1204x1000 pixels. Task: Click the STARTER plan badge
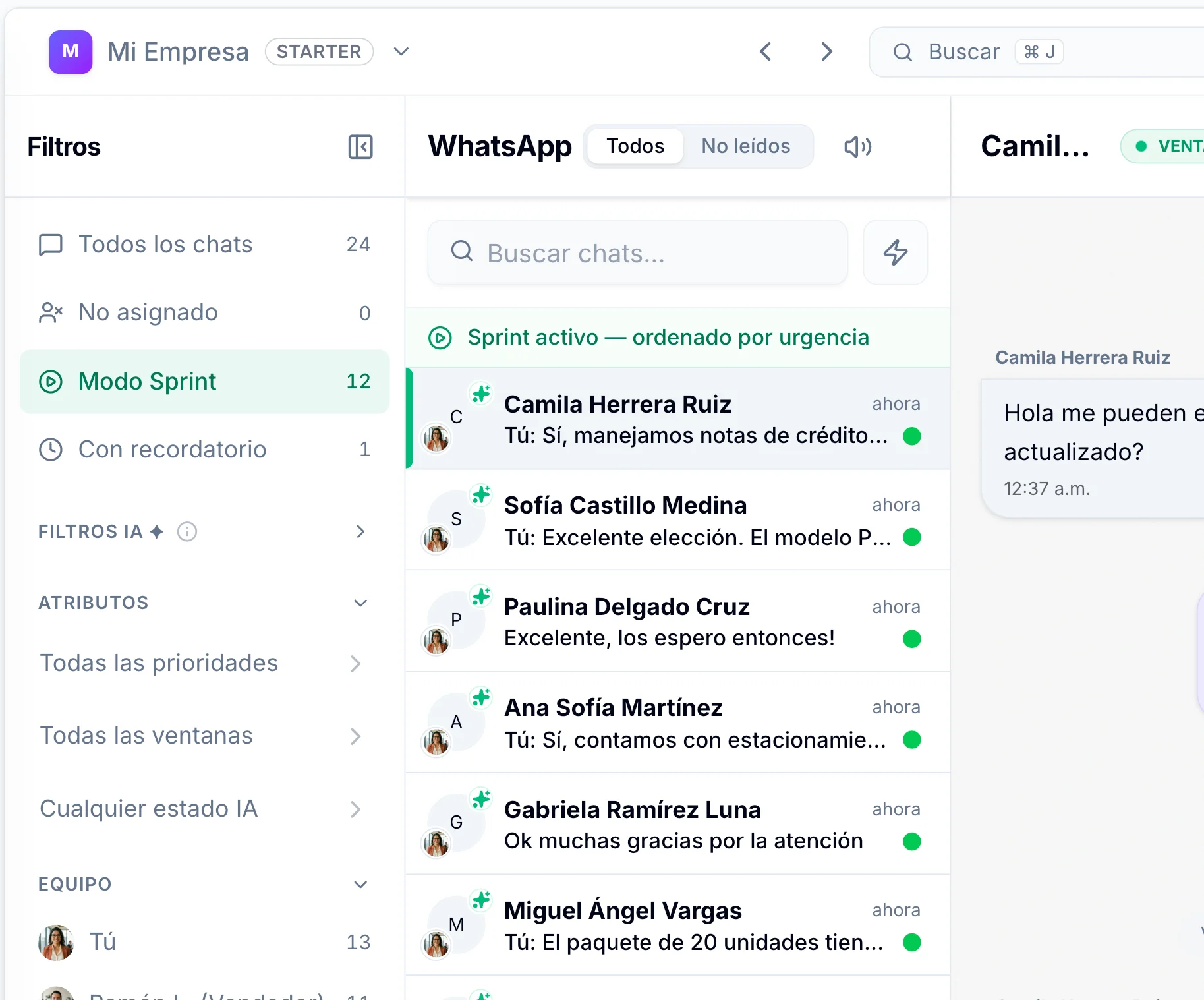[319, 51]
